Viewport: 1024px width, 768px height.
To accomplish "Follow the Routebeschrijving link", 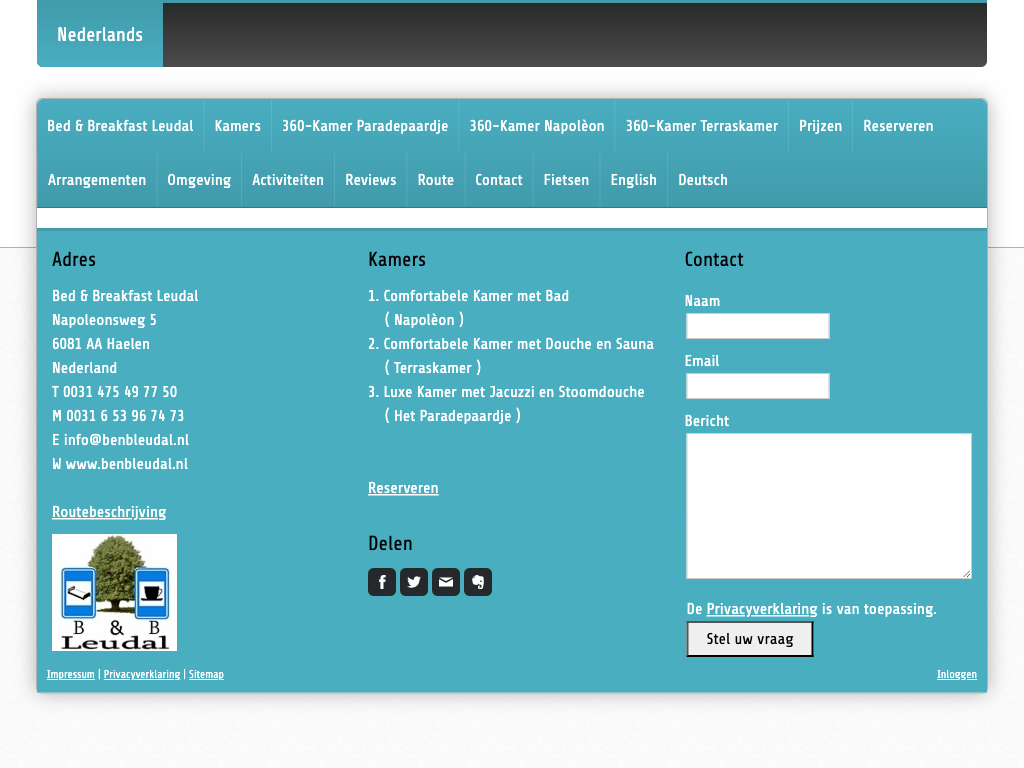I will [109, 512].
